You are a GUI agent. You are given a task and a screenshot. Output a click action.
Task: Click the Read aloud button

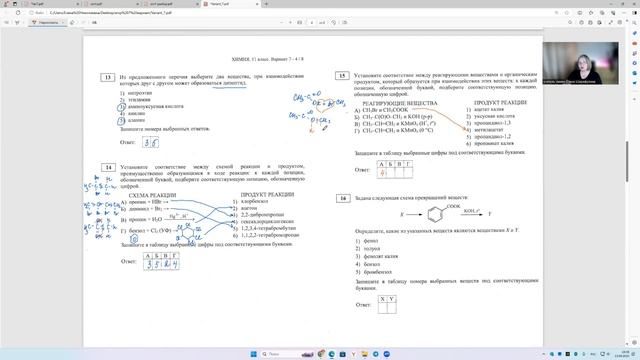pos(94,22)
